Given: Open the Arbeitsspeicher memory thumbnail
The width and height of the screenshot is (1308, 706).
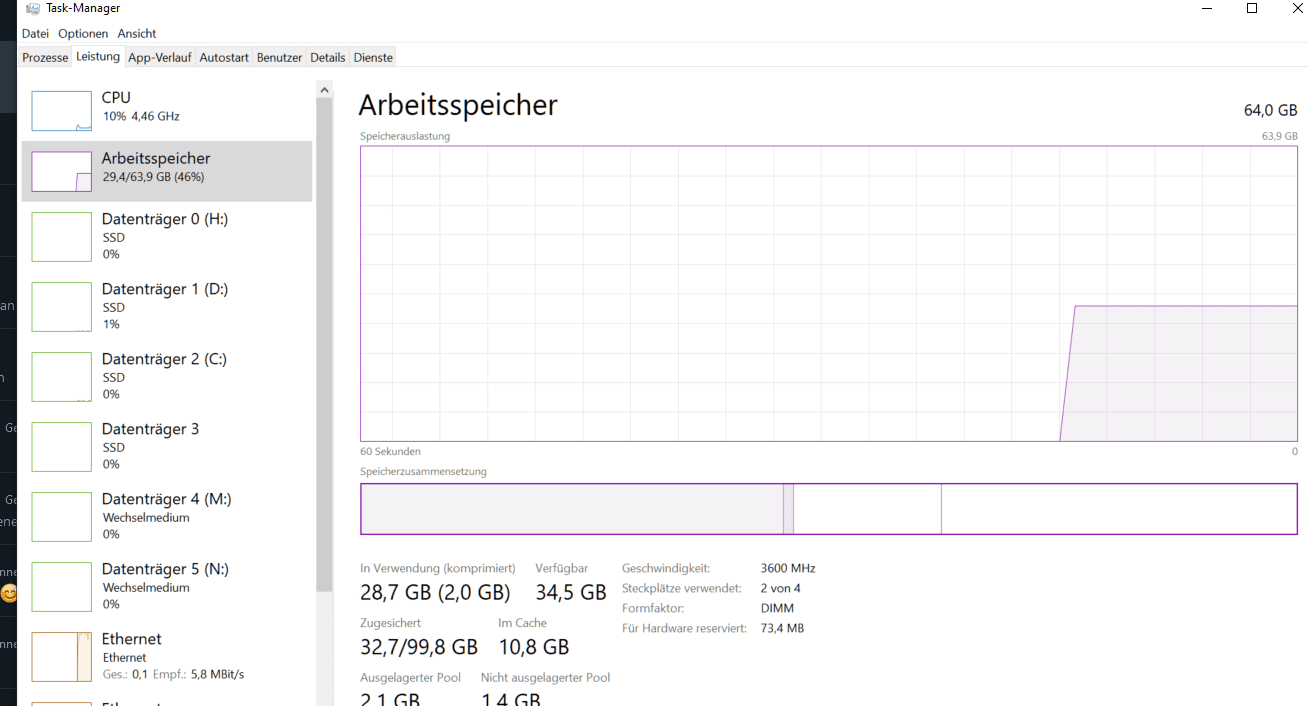Looking at the screenshot, I should pyautogui.click(x=61, y=171).
